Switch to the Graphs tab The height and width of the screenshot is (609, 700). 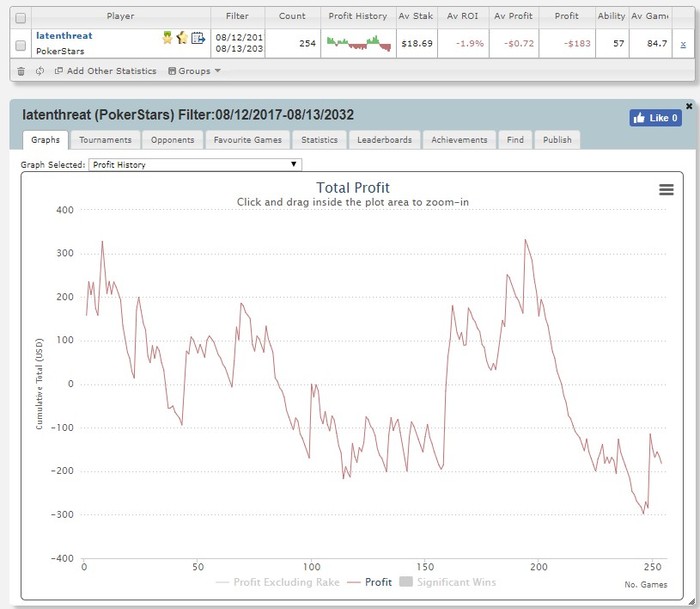[x=46, y=140]
